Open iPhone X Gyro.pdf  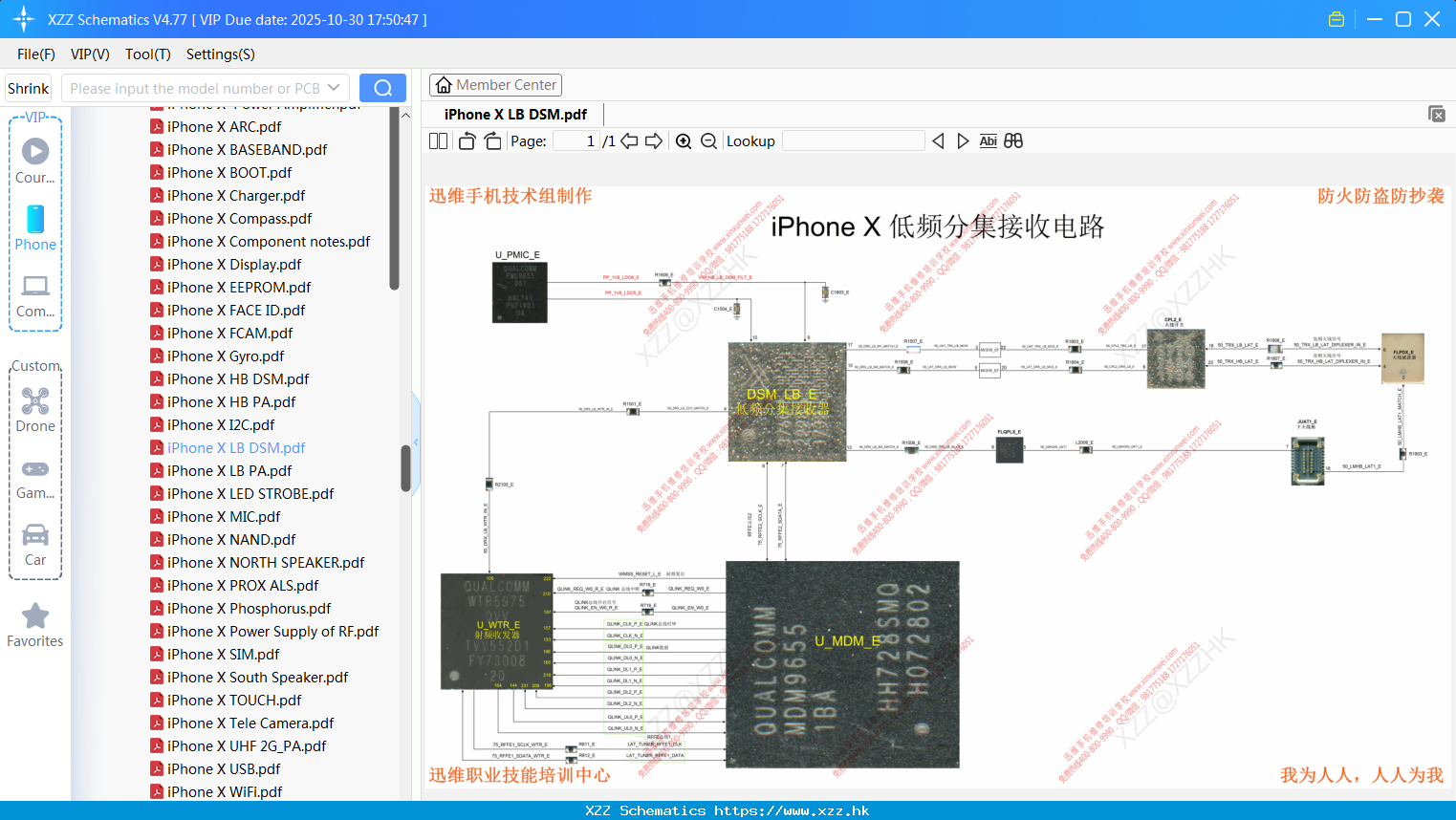click(226, 356)
